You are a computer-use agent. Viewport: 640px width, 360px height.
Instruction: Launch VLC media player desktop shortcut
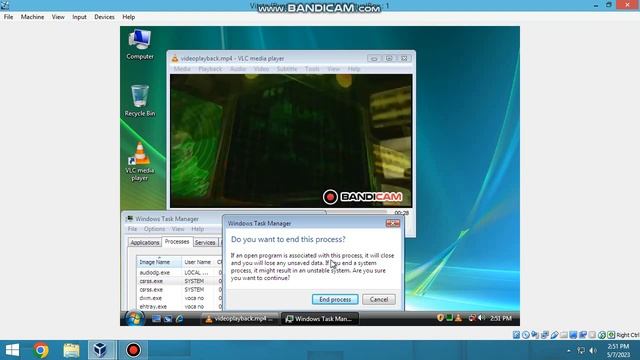coord(140,161)
